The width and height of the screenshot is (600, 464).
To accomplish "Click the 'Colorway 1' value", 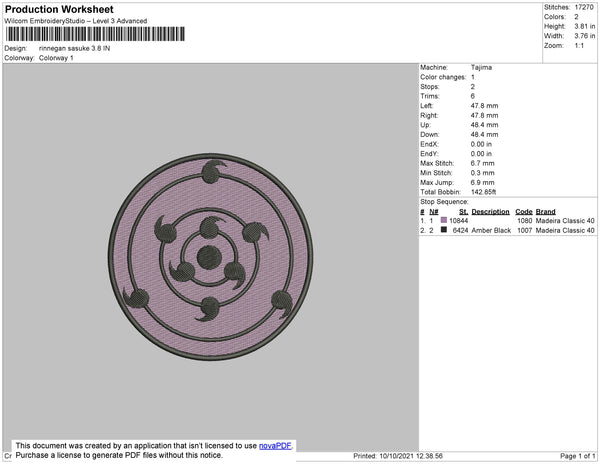I will point(56,58).
